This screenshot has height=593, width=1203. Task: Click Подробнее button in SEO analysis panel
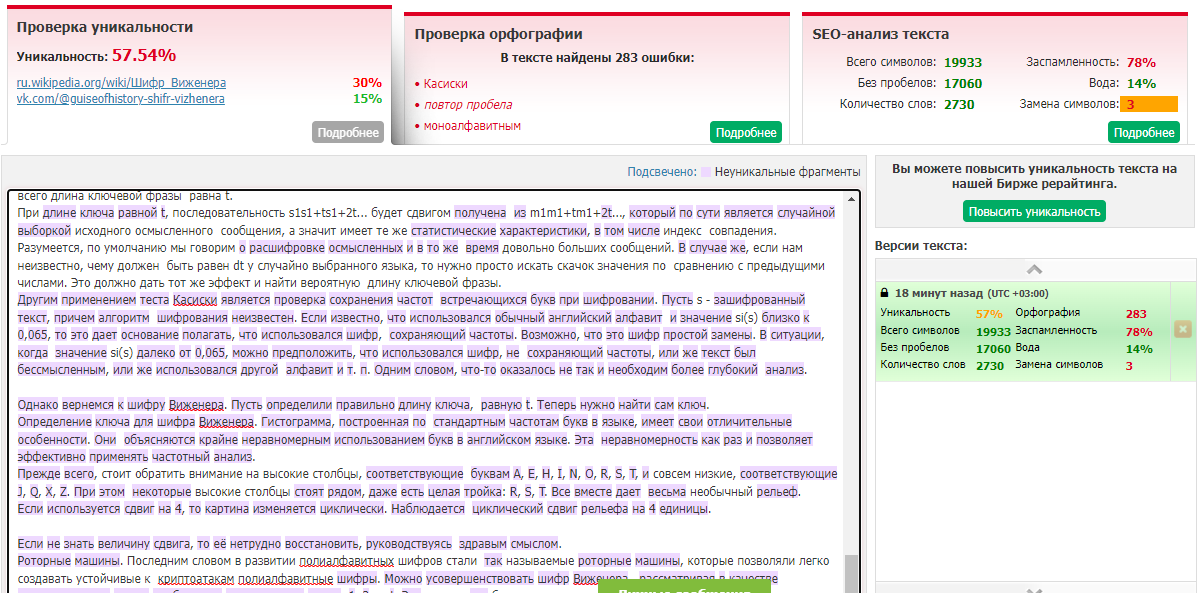coord(1144,133)
